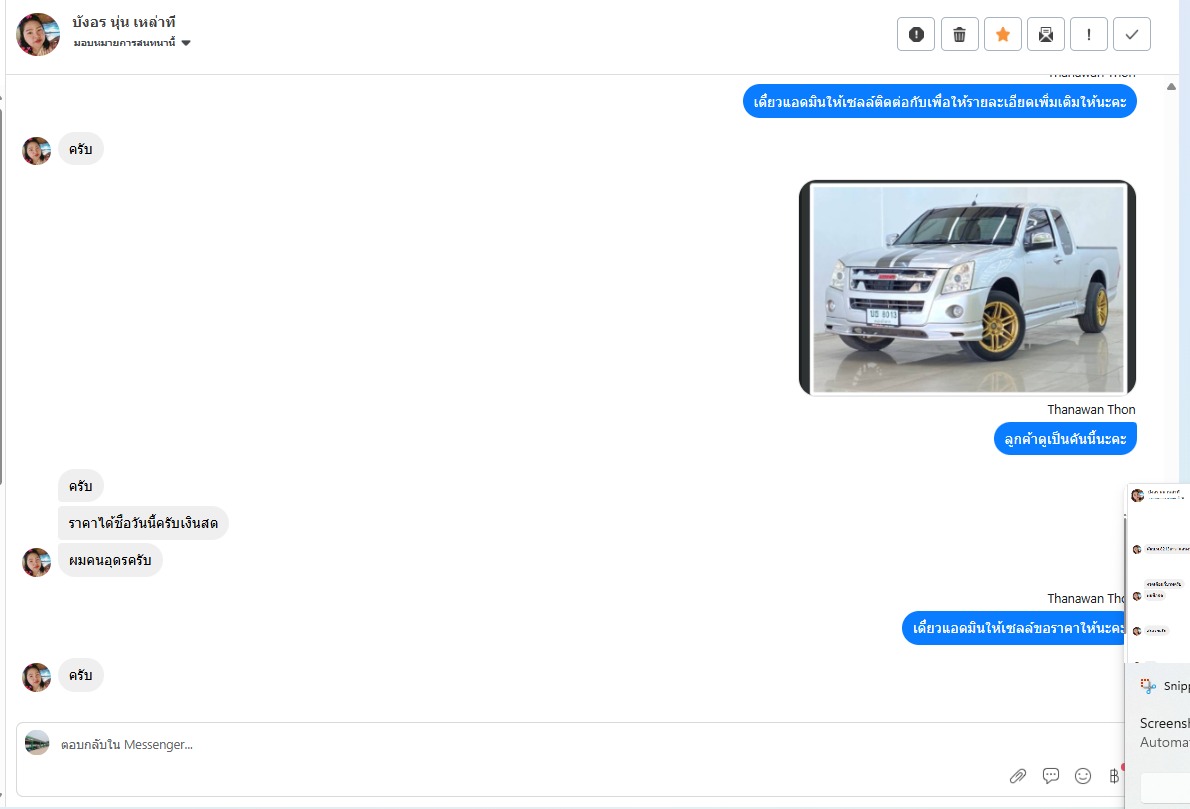Open saved replies speech bubble icon
The image size is (1190, 809).
pyautogui.click(x=1050, y=776)
